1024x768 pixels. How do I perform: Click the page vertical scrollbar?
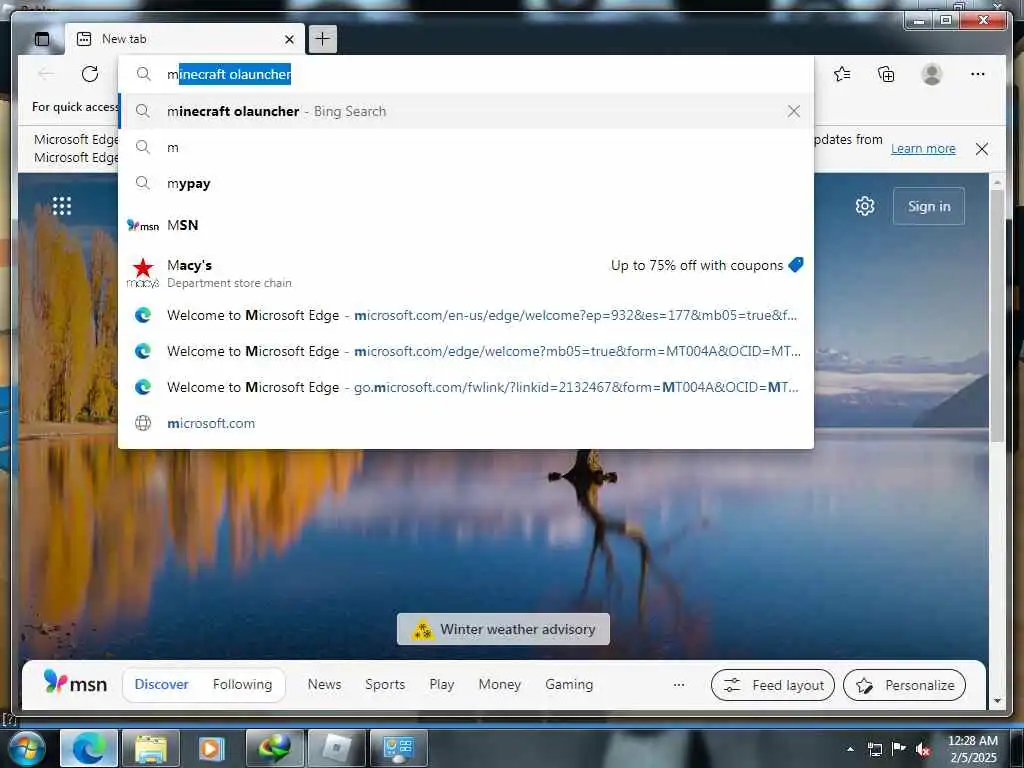pyautogui.click(x=997, y=317)
